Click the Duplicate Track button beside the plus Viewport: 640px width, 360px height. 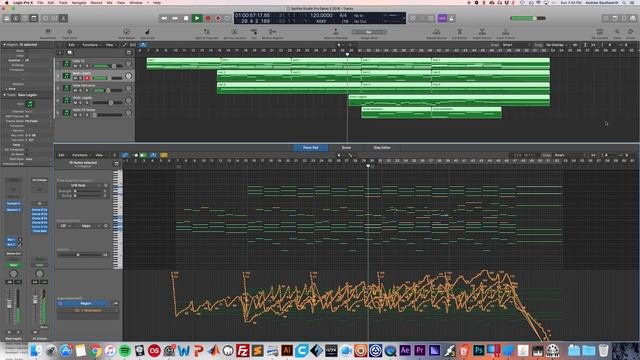(x=70, y=53)
